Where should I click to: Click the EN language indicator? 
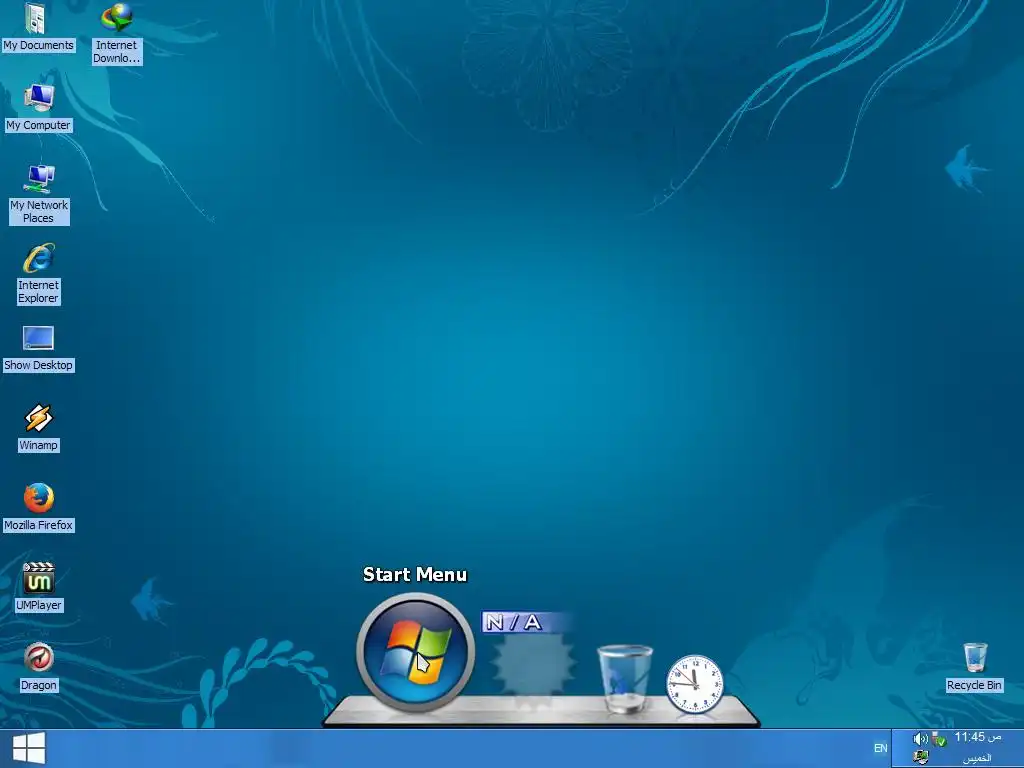[x=880, y=748]
